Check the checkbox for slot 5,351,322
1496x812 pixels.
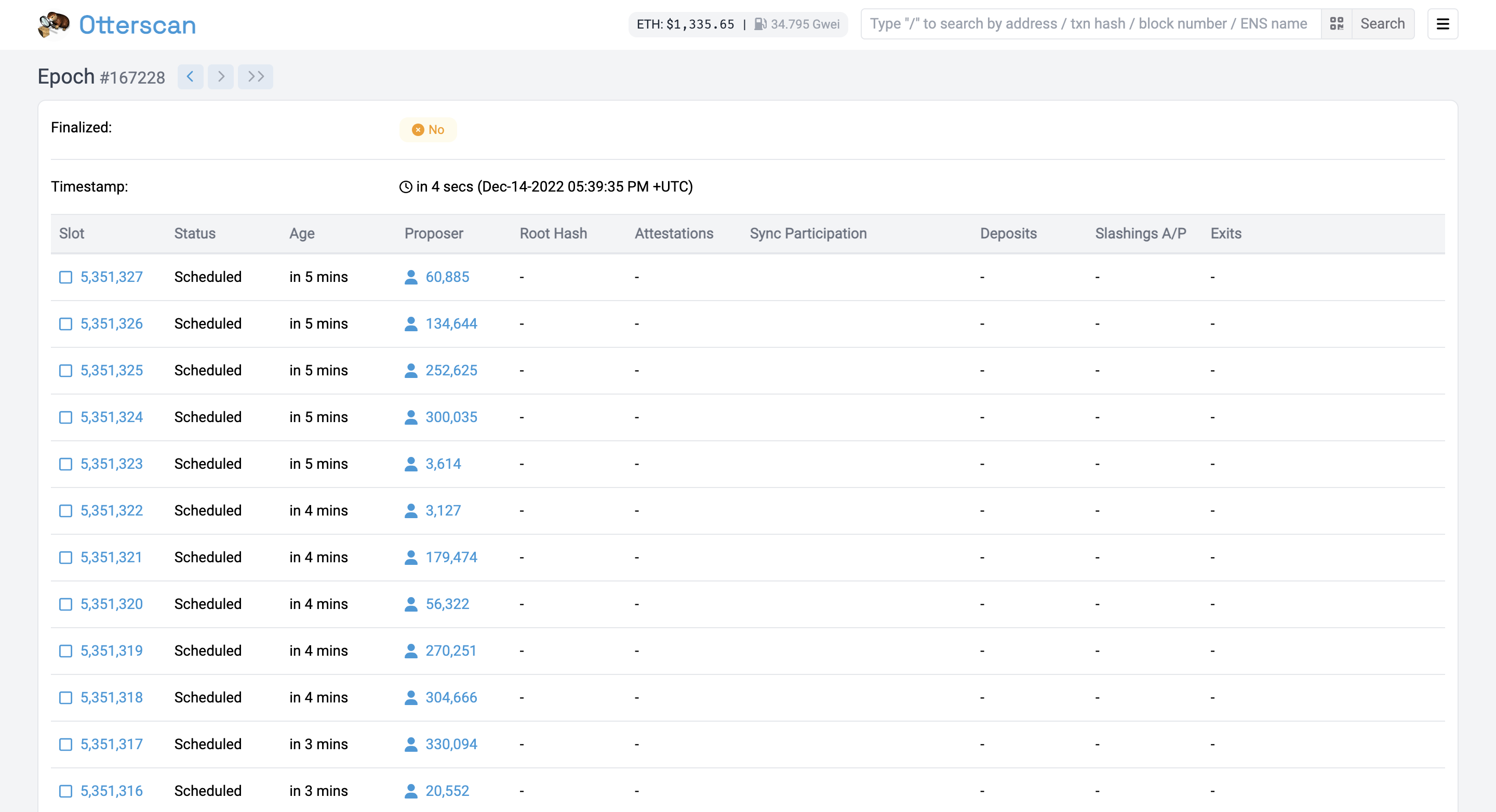point(64,511)
